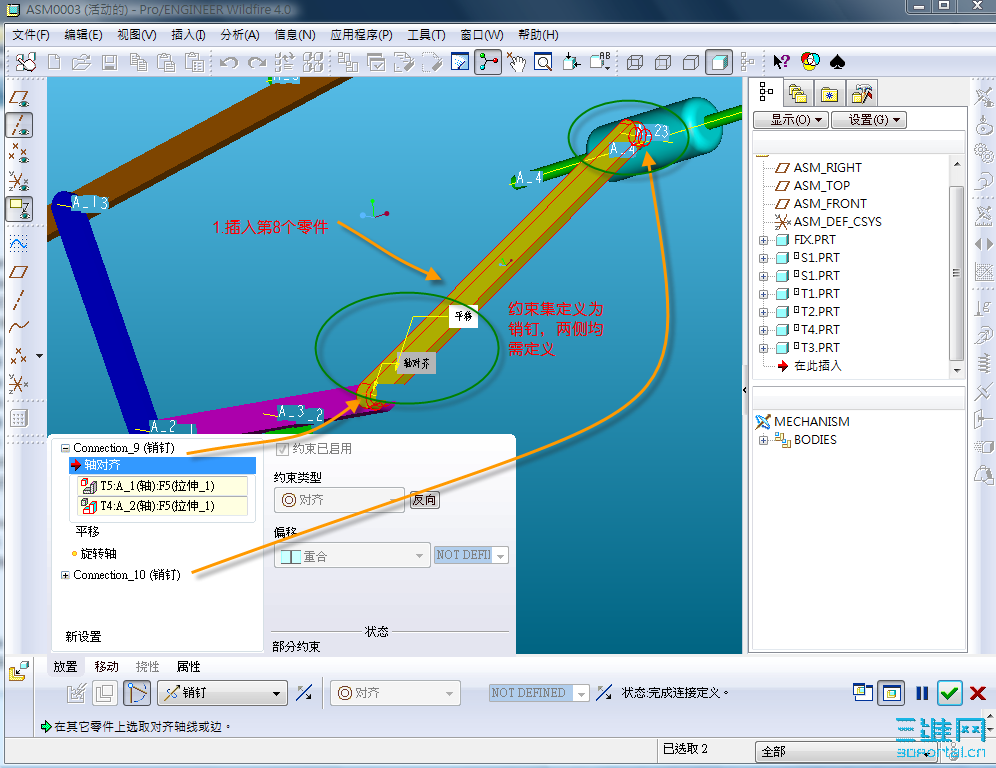Viewport: 996px width, 768px height.
Task: Toggle the 约束已启用 checkbox
Action: coord(282,449)
